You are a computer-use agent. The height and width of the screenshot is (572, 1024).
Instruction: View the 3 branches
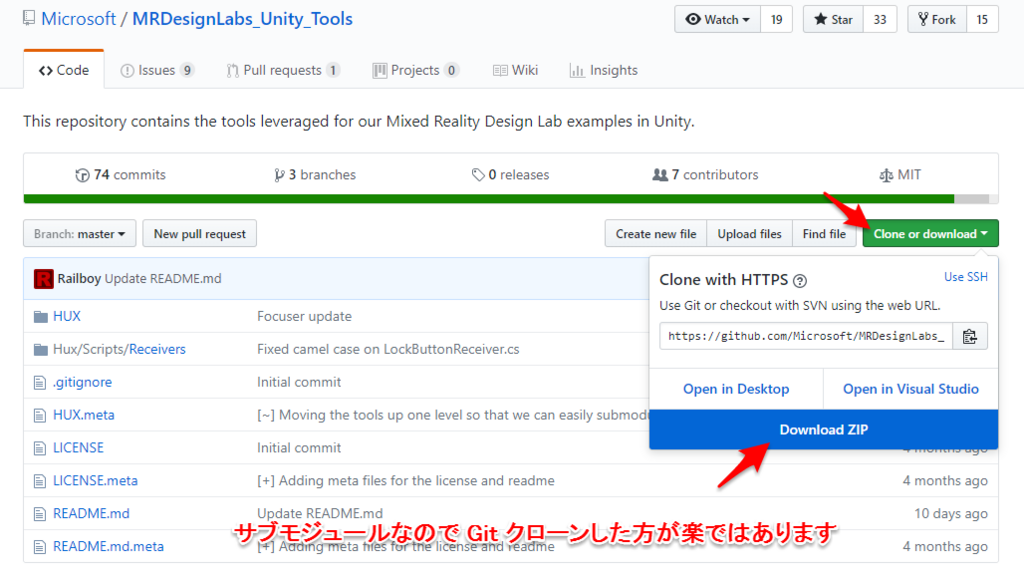click(x=315, y=174)
